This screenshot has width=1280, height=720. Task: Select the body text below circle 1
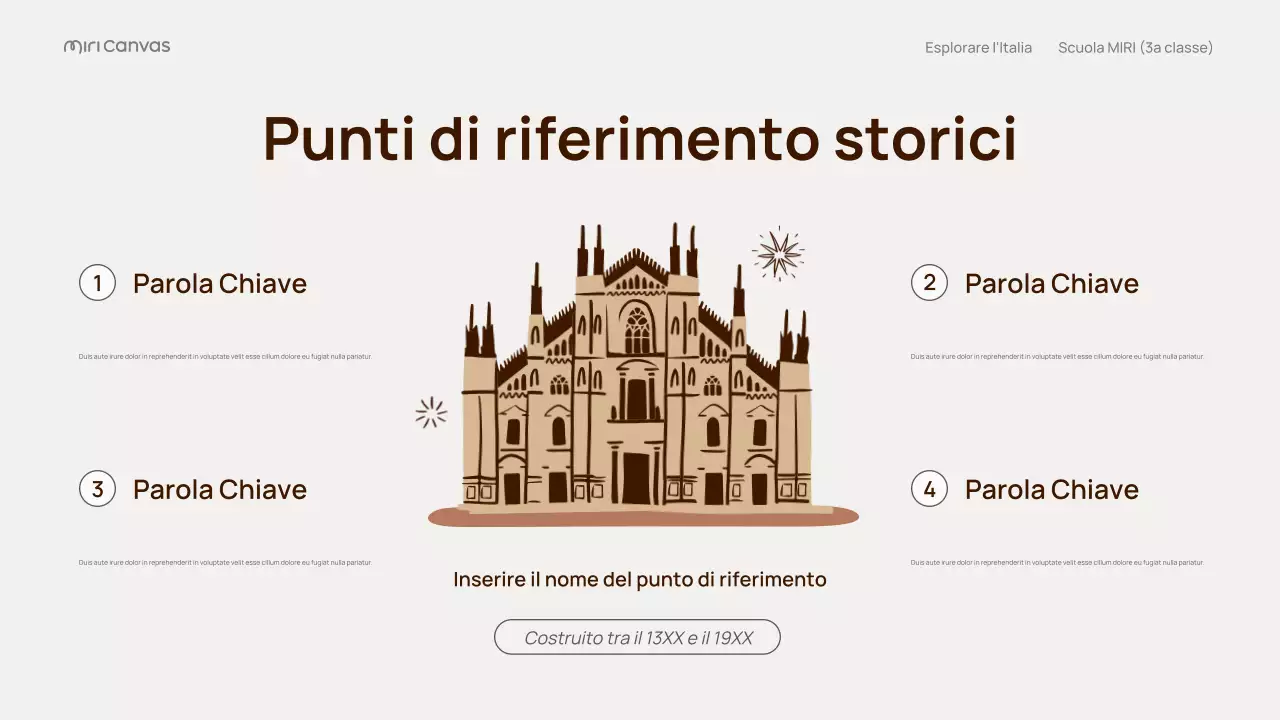pyautogui.click(x=225, y=355)
